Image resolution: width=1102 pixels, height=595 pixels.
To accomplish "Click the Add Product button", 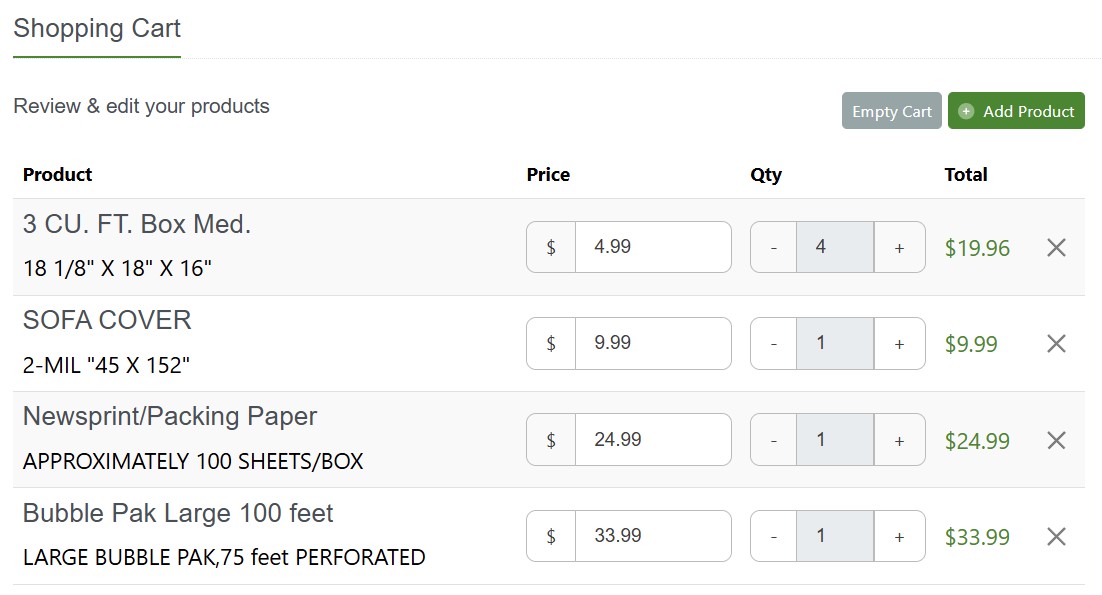I will pyautogui.click(x=1016, y=111).
